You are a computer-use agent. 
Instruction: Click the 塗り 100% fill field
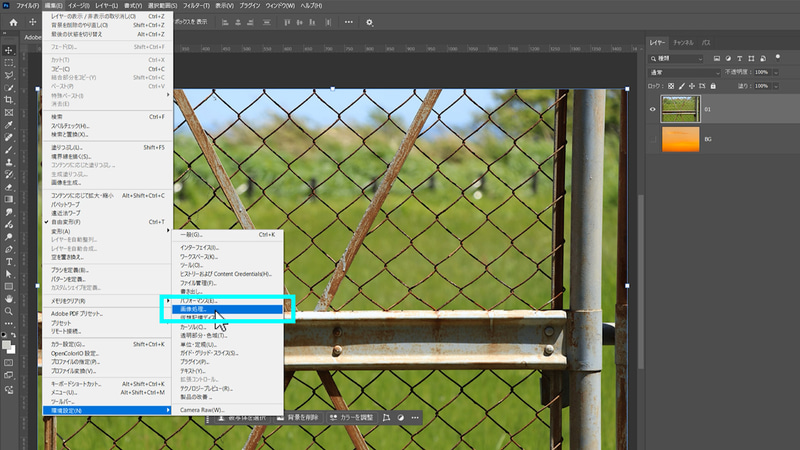pos(762,86)
